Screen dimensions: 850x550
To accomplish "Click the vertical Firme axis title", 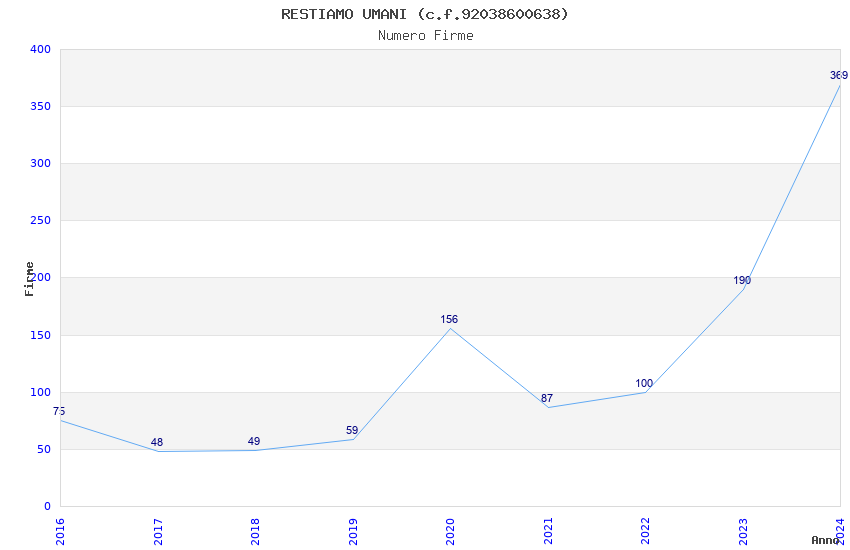I will [30, 278].
